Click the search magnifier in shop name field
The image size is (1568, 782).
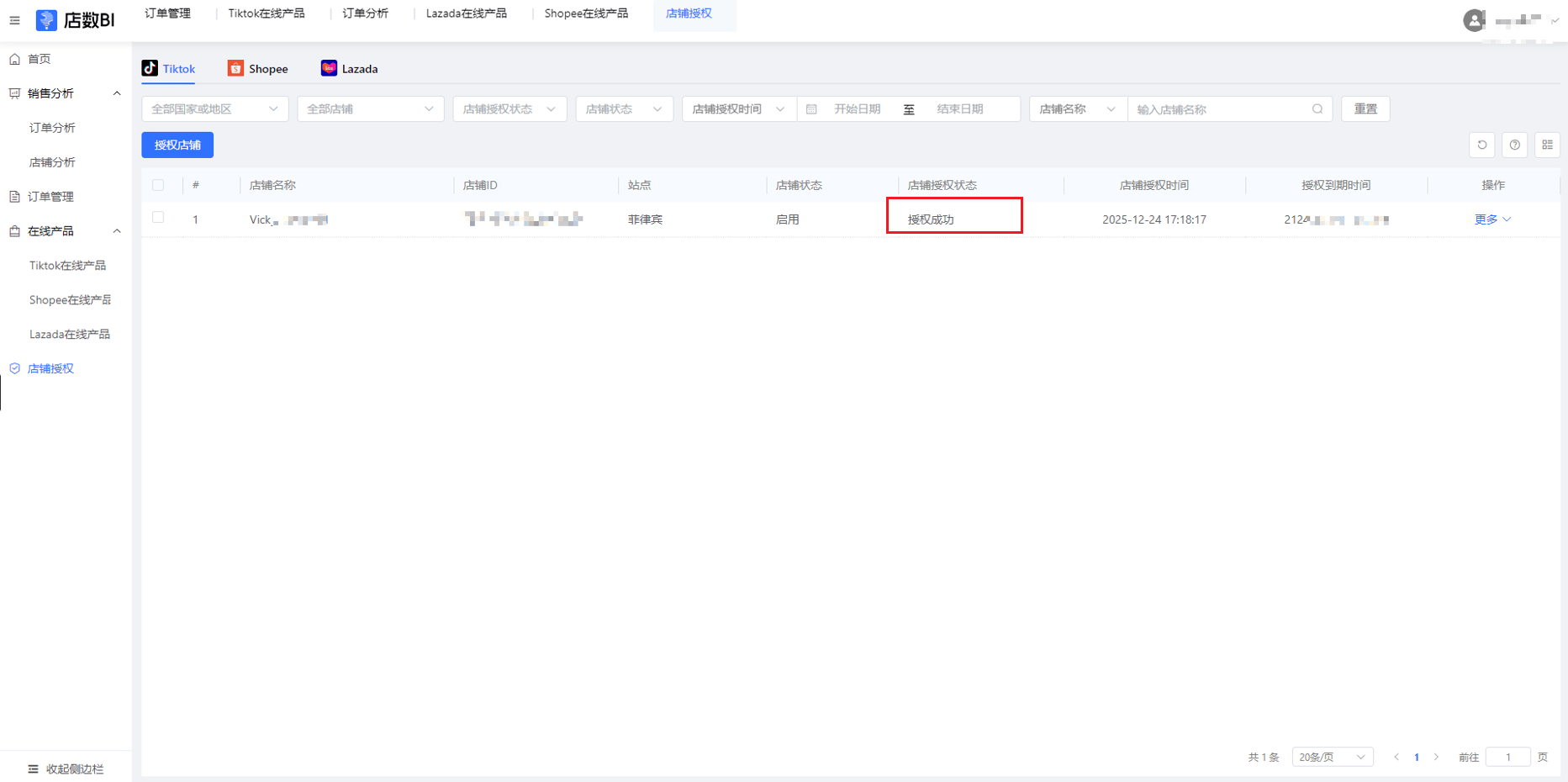click(x=1317, y=109)
